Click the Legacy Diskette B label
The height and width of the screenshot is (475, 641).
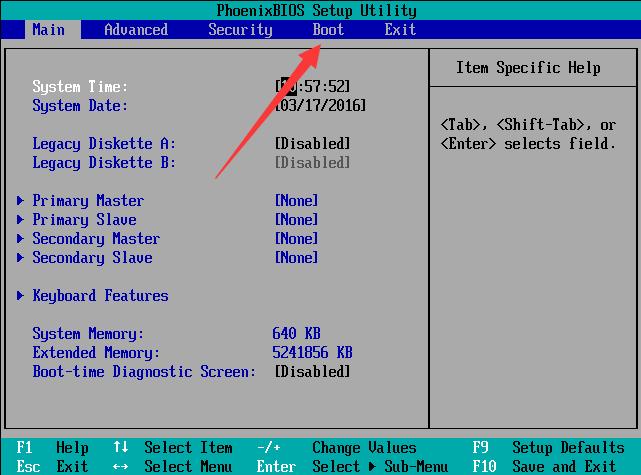coord(104,163)
